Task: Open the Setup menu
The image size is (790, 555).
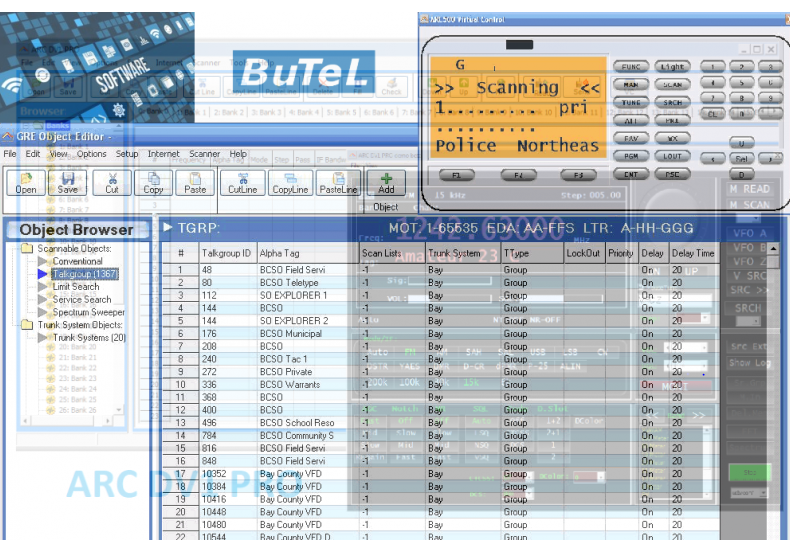Action: [x=127, y=154]
